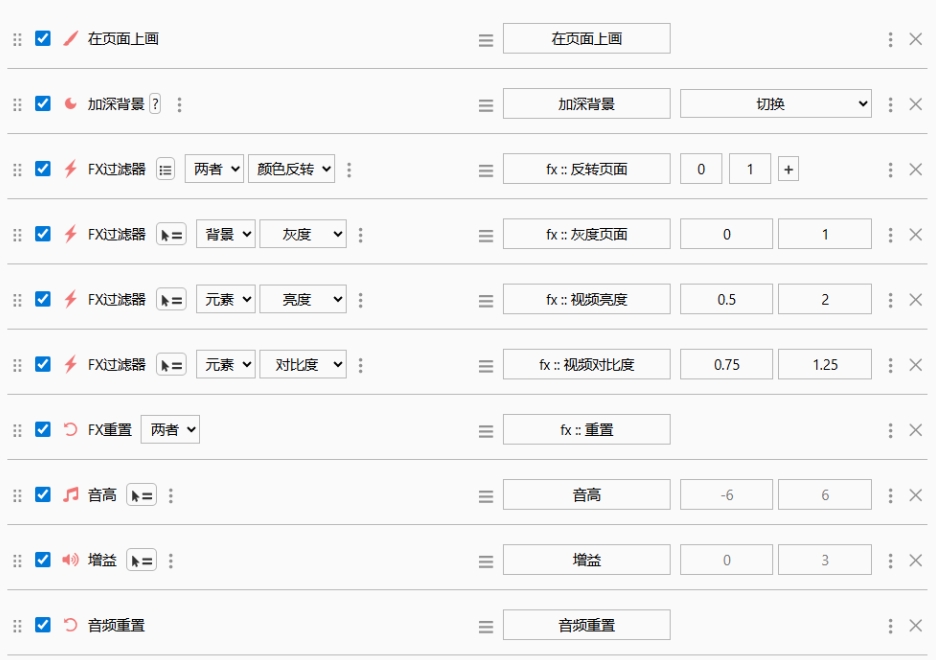Click the 0.75 value field for 视频对比度
This screenshot has height=660, width=936.
pos(726,365)
